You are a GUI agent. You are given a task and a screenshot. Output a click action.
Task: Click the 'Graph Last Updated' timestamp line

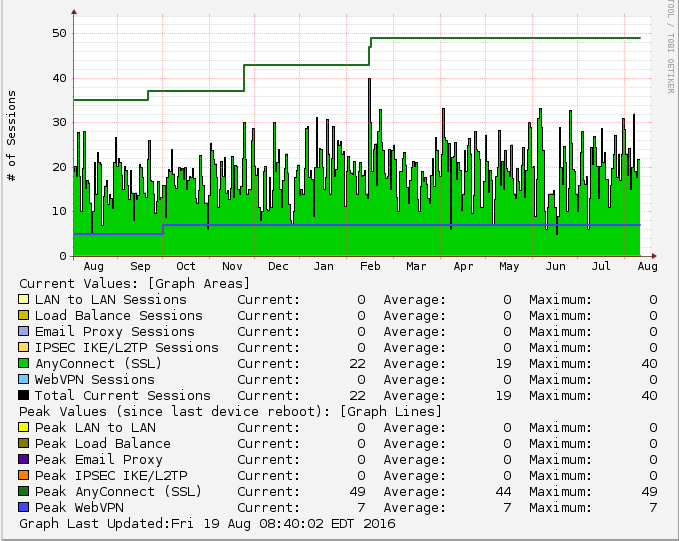click(207, 524)
